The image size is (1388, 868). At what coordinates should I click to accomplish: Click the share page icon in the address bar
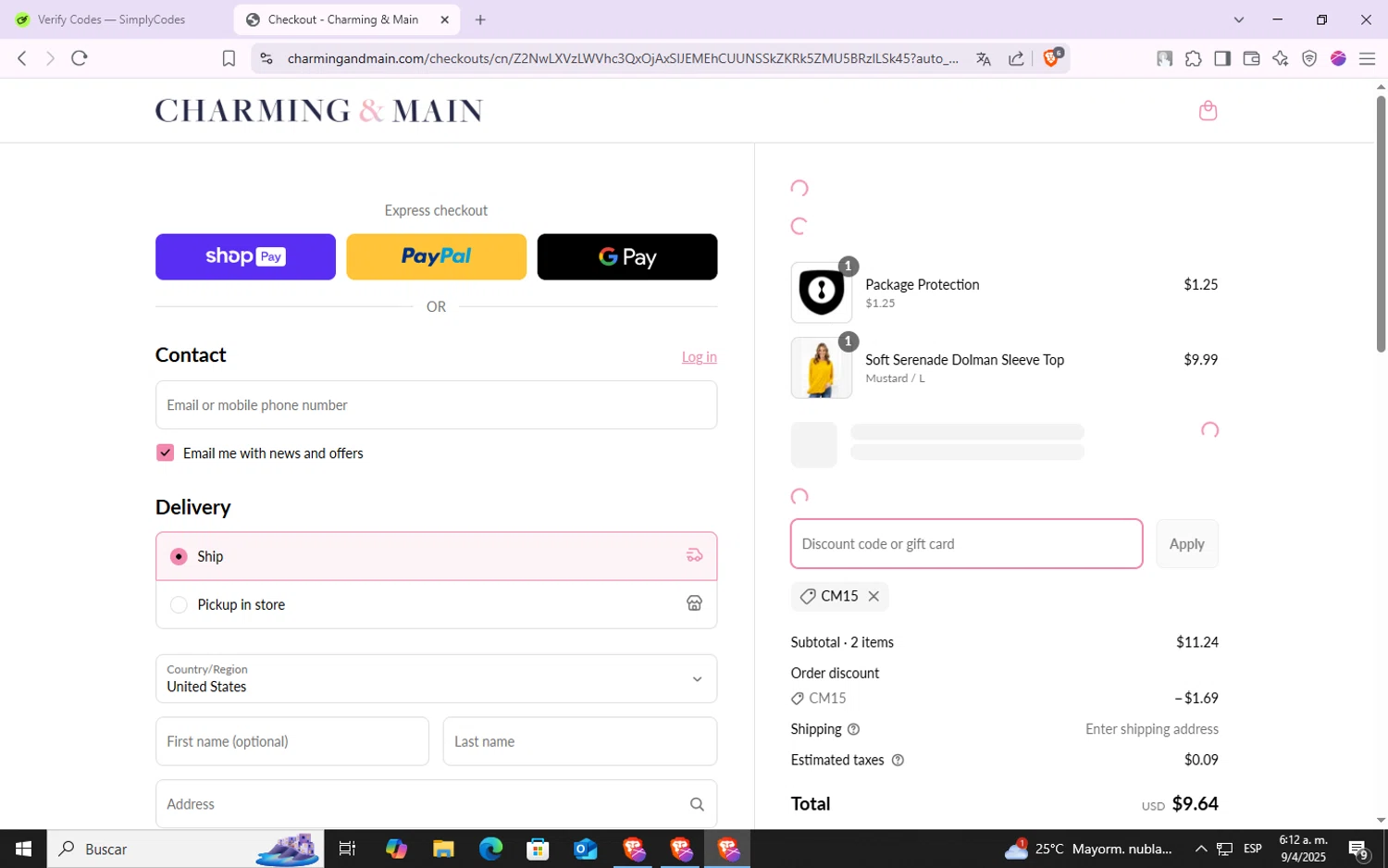click(x=1016, y=58)
